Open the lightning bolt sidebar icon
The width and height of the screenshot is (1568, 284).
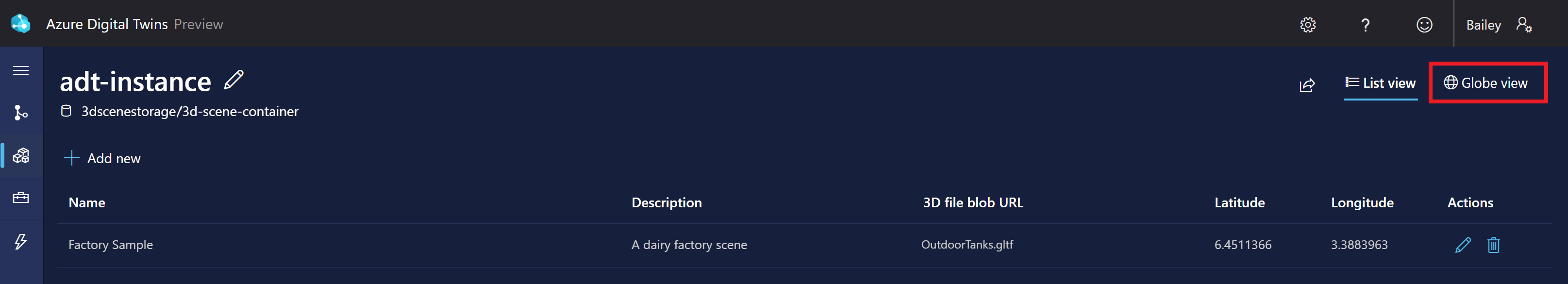click(x=21, y=241)
